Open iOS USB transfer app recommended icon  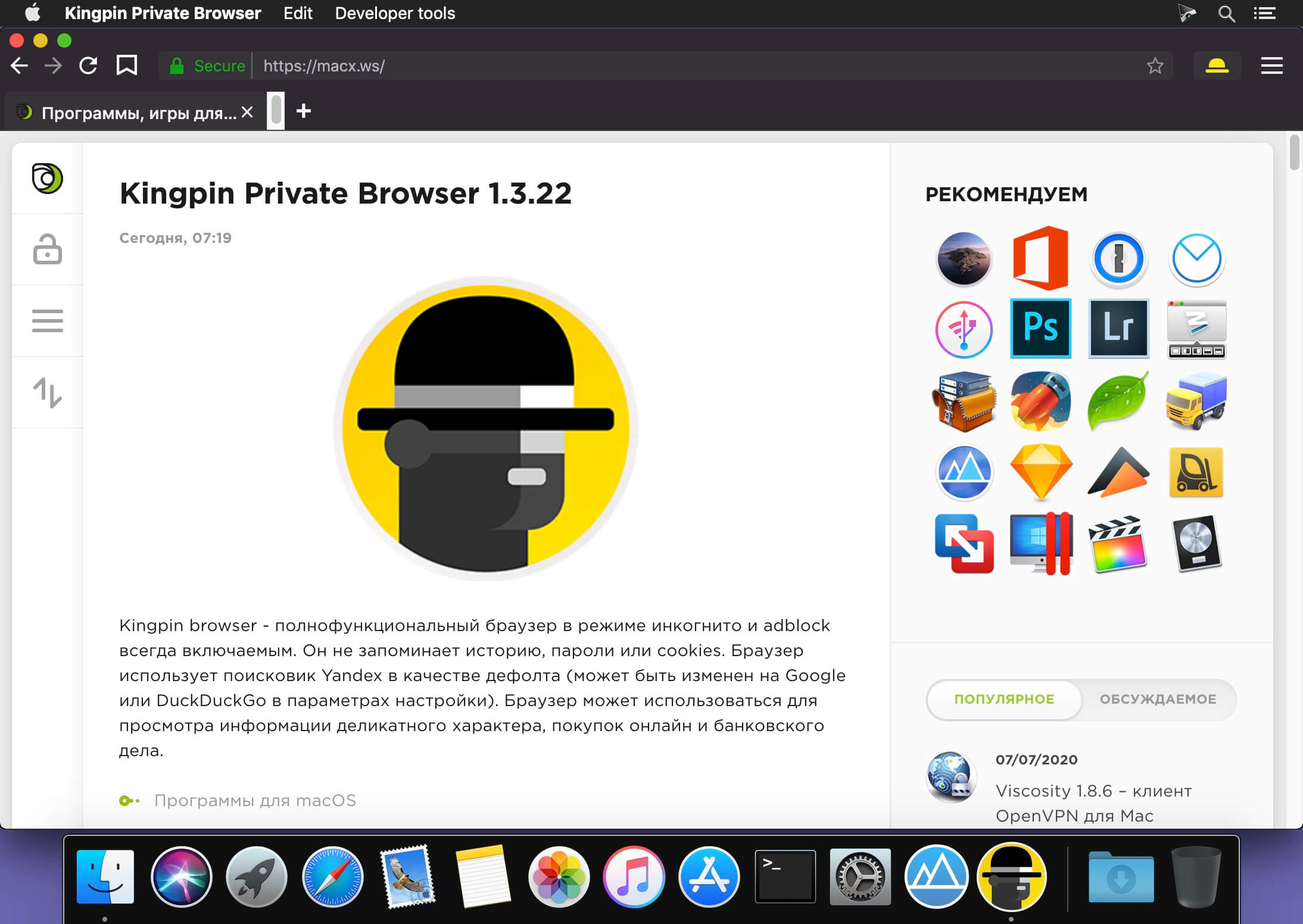[x=964, y=329]
